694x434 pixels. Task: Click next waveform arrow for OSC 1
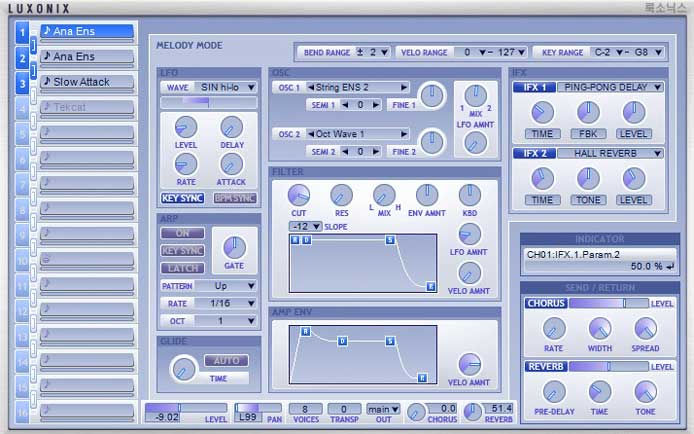coord(404,87)
